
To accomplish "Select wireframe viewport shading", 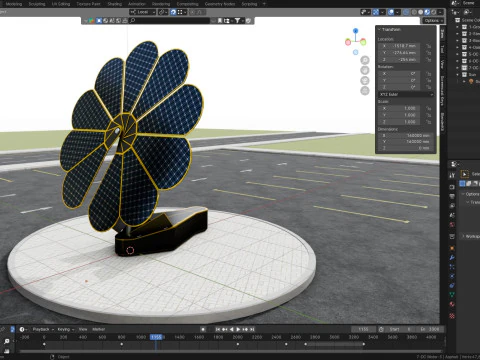I will pos(414,12).
